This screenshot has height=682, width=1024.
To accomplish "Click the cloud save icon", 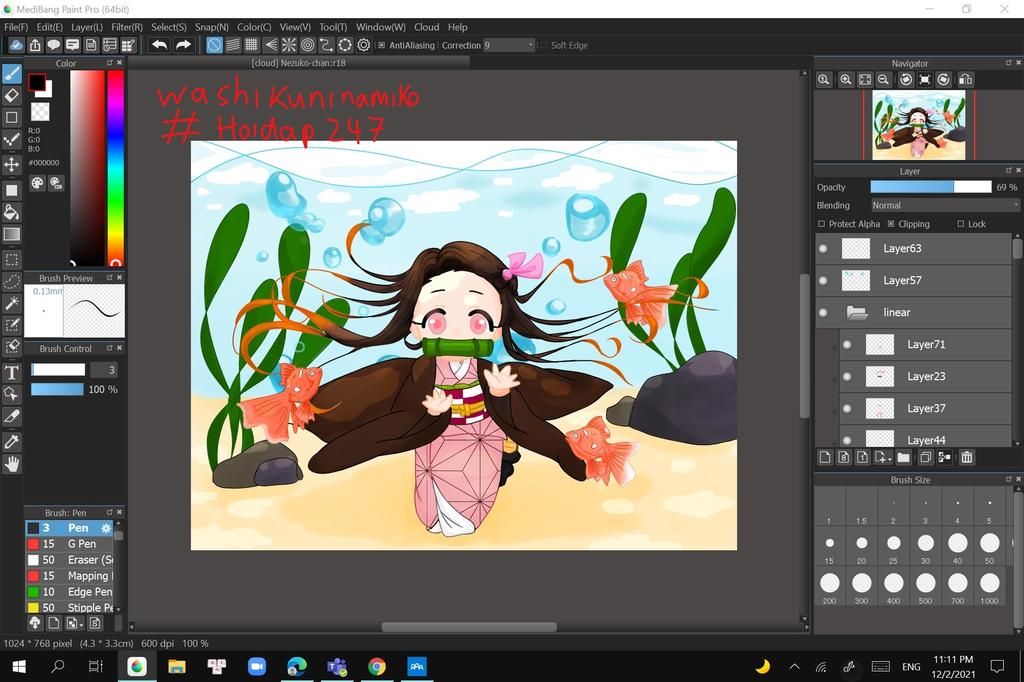I will click(16, 45).
